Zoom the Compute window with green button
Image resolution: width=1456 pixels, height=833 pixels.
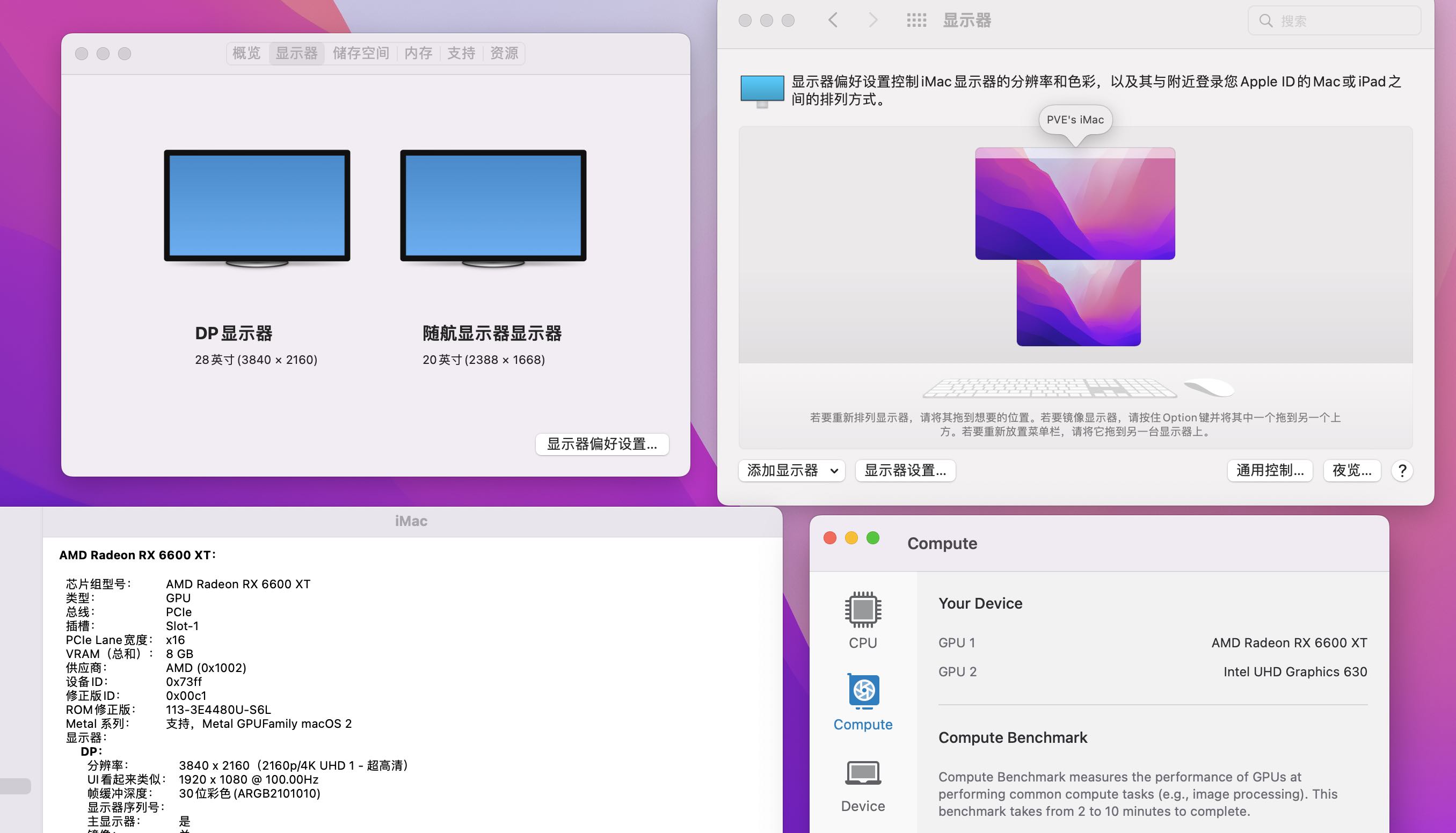[873, 538]
